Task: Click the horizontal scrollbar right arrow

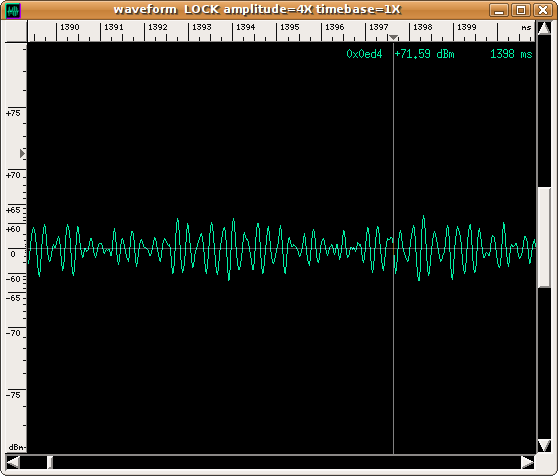Action: tap(528, 462)
